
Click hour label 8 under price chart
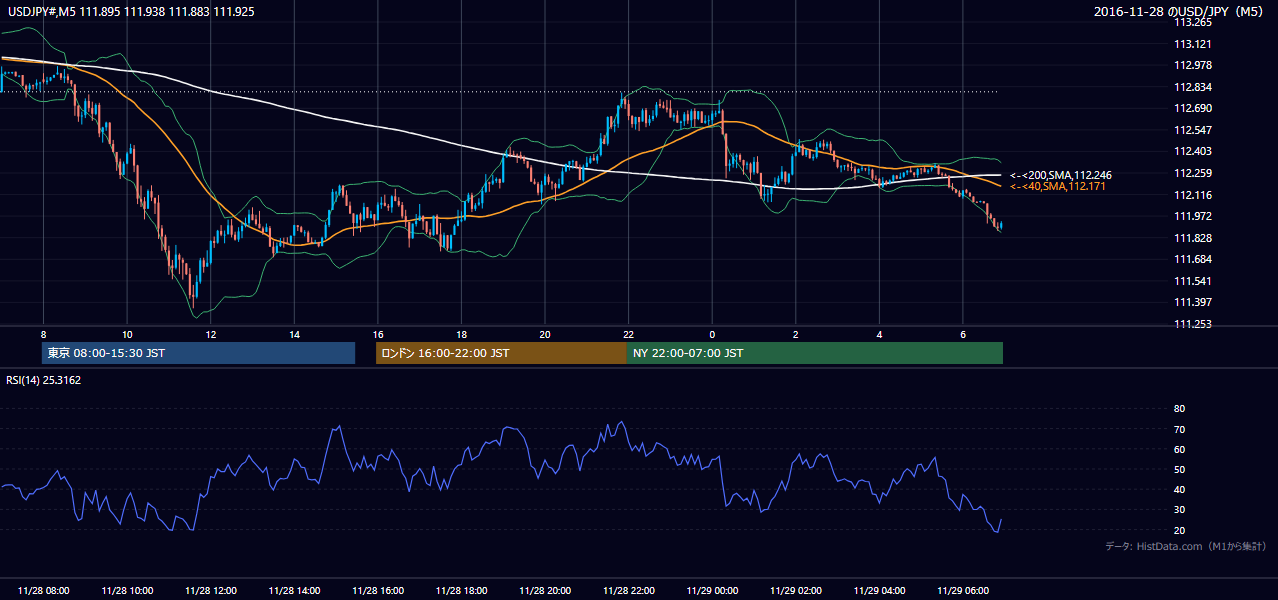(x=43, y=334)
